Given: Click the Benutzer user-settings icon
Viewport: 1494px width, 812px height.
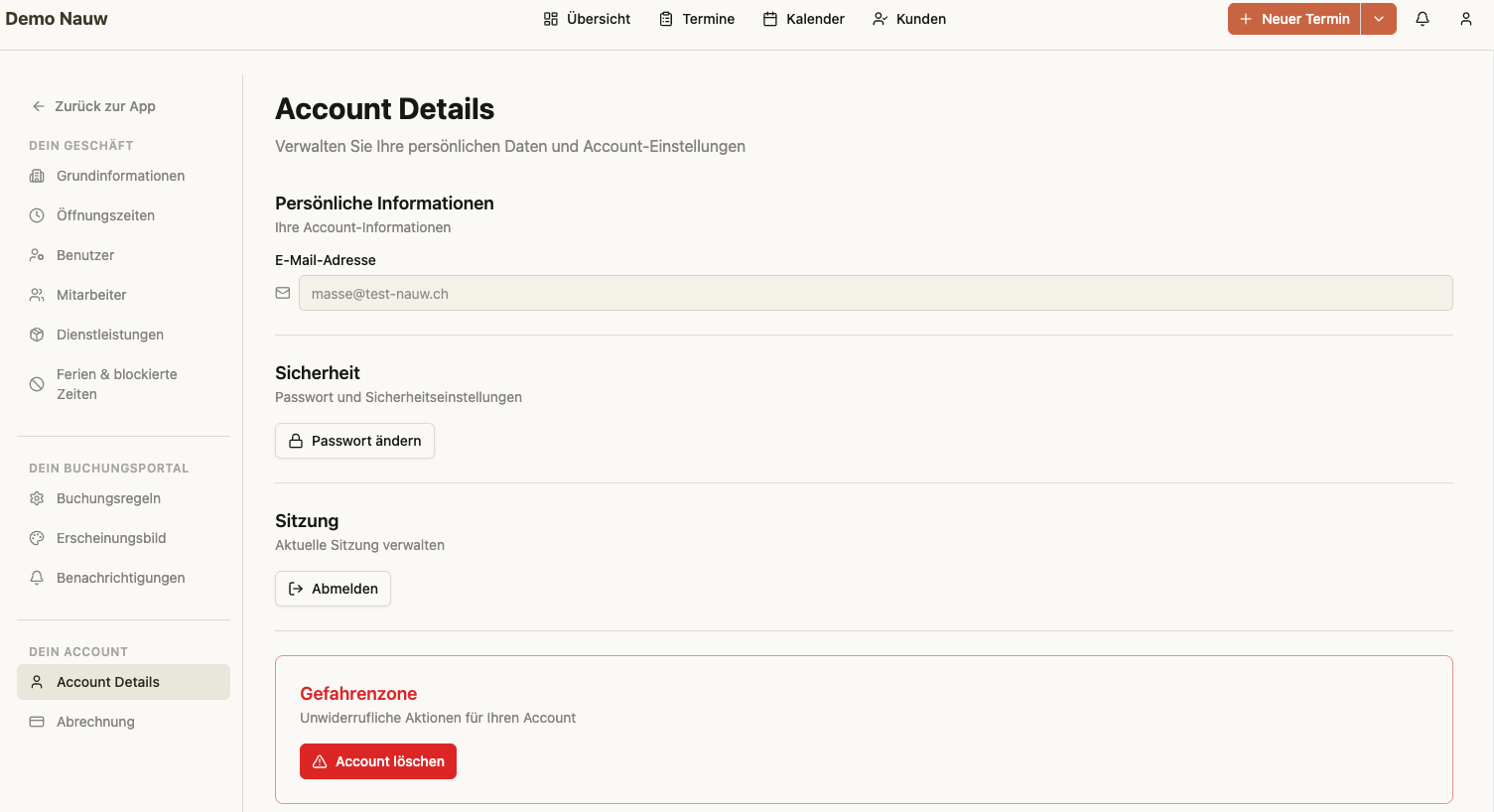Looking at the screenshot, I should point(37,255).
